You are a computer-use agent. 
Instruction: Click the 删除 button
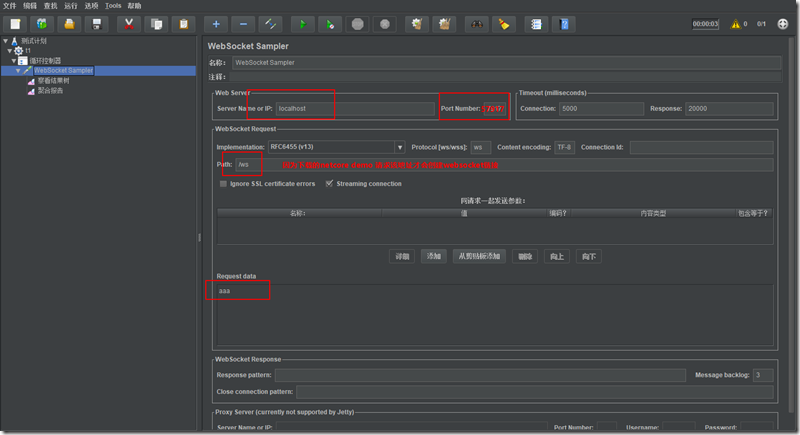click(525, 257)
